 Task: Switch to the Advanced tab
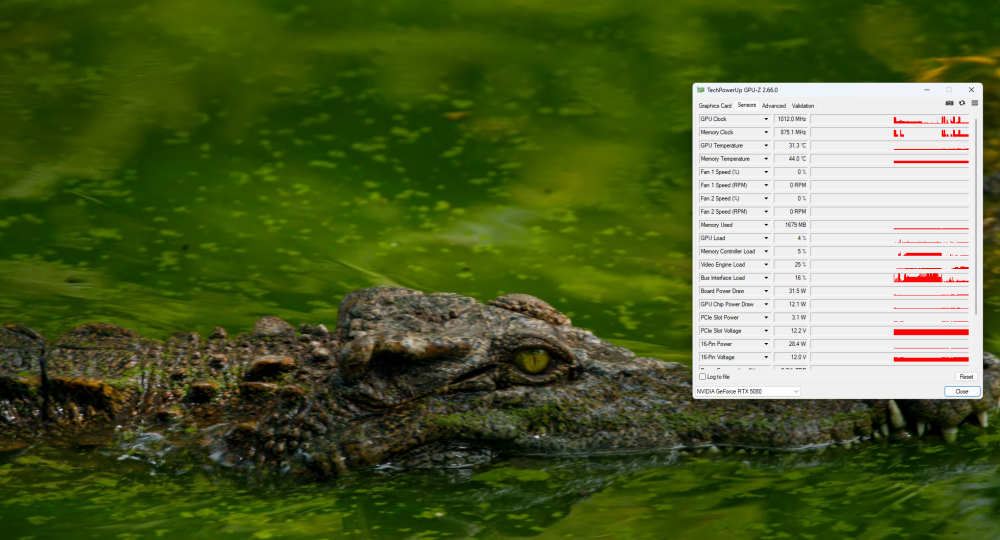click(773, 105)
